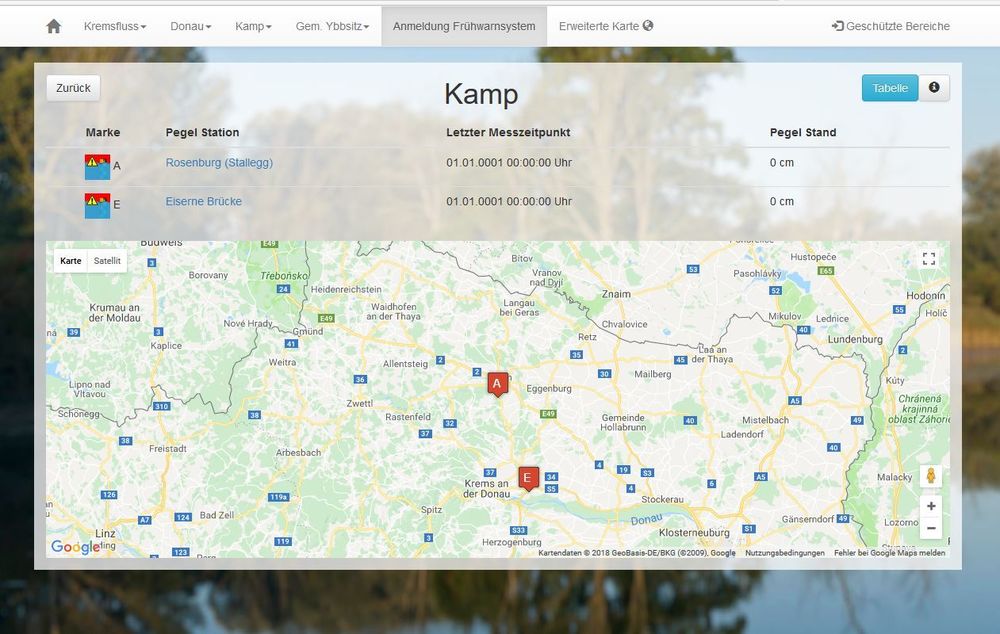Click map marker A for Rosenburg
1000x634 pixels.
[497, 384]
